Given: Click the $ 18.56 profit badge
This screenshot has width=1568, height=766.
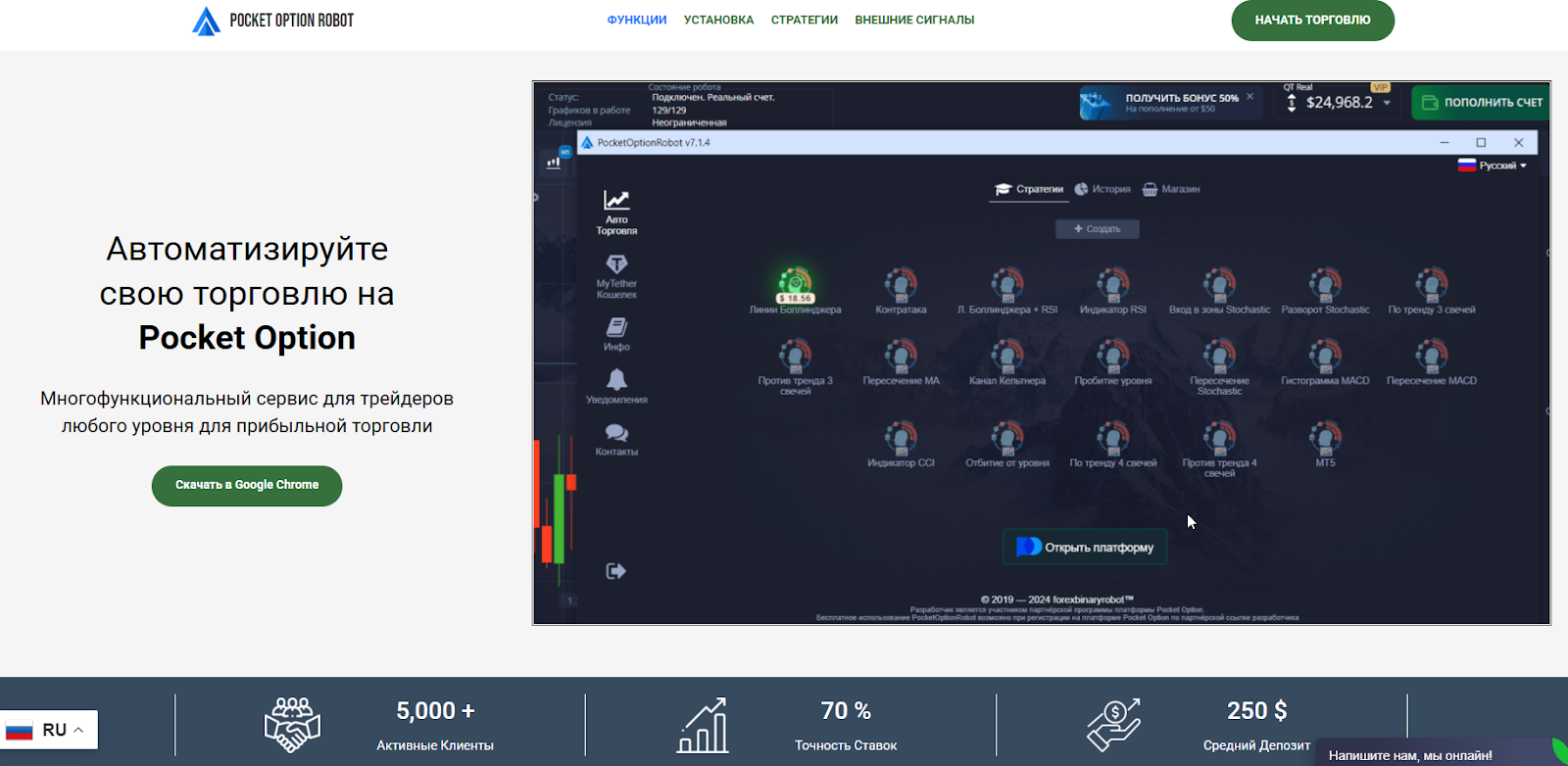Looking at the screenshot, I should (795, 298).
